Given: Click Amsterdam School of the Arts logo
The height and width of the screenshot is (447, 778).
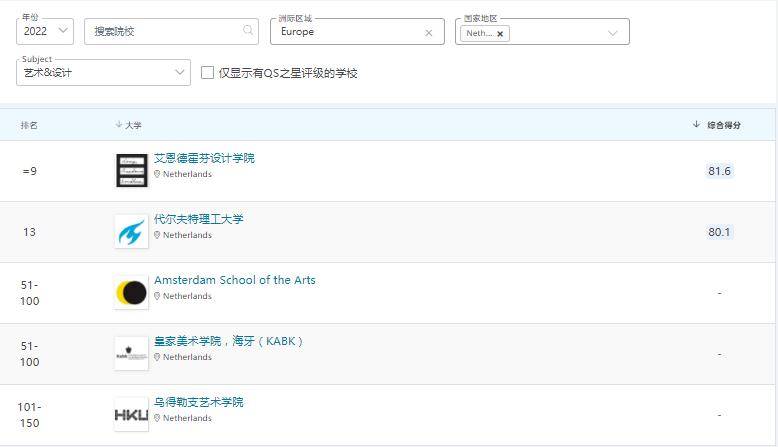Looking at the screenshot, I should point(131,293).
